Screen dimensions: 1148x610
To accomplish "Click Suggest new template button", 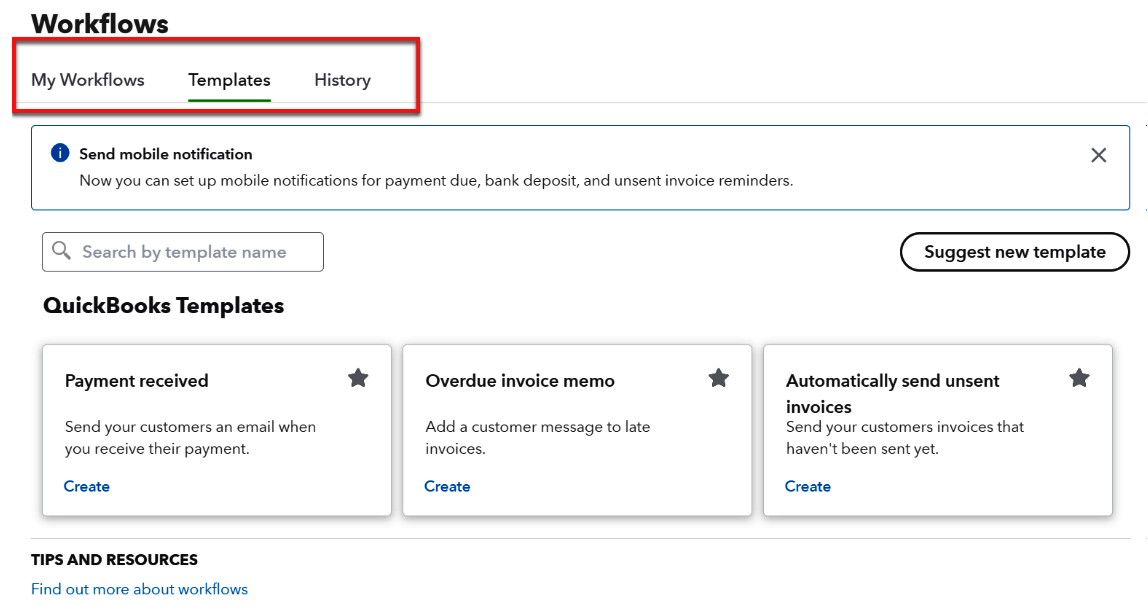I will point(1015,252).
